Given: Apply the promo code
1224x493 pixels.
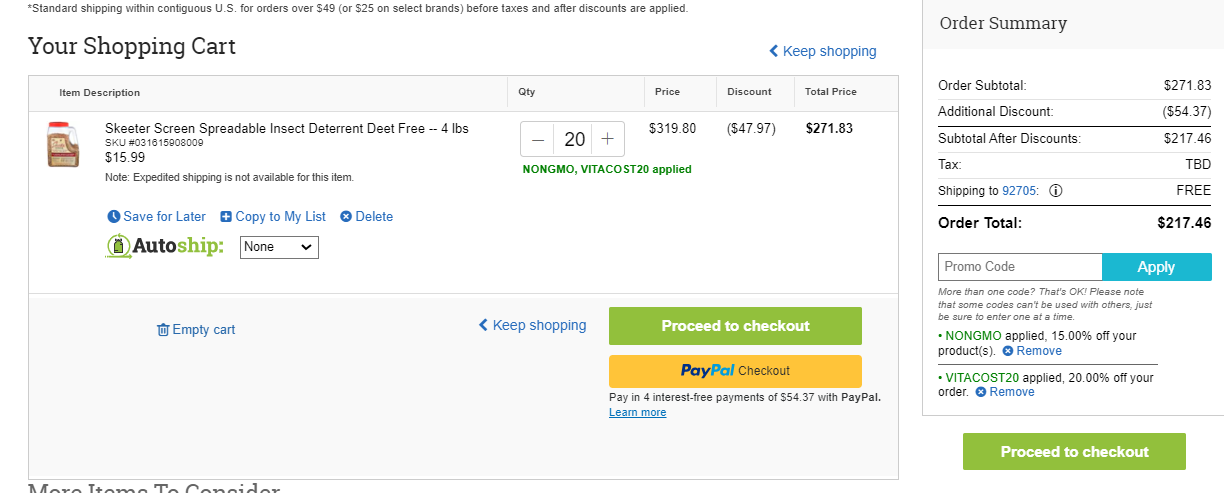Looking at the screenshot, I should (x=1156, y=267).
